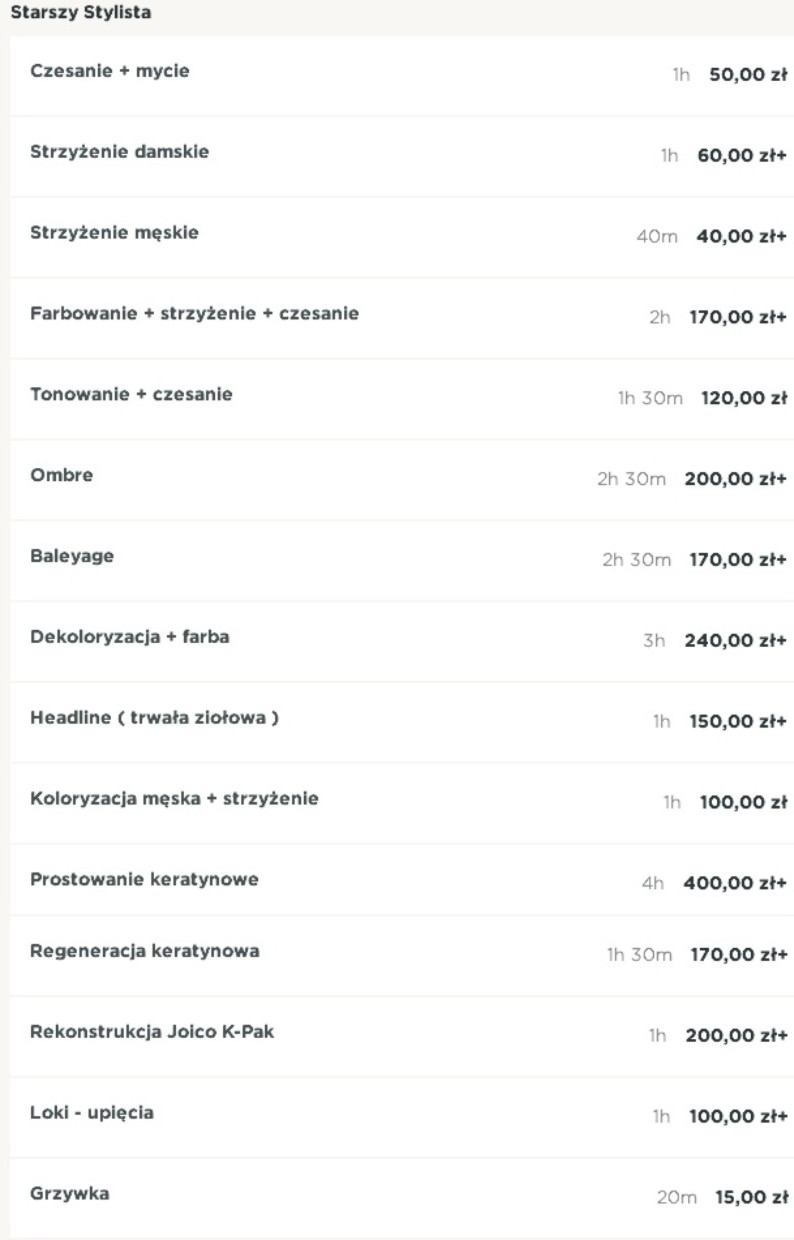Click the 50,00 zł price

coord(748,75)
